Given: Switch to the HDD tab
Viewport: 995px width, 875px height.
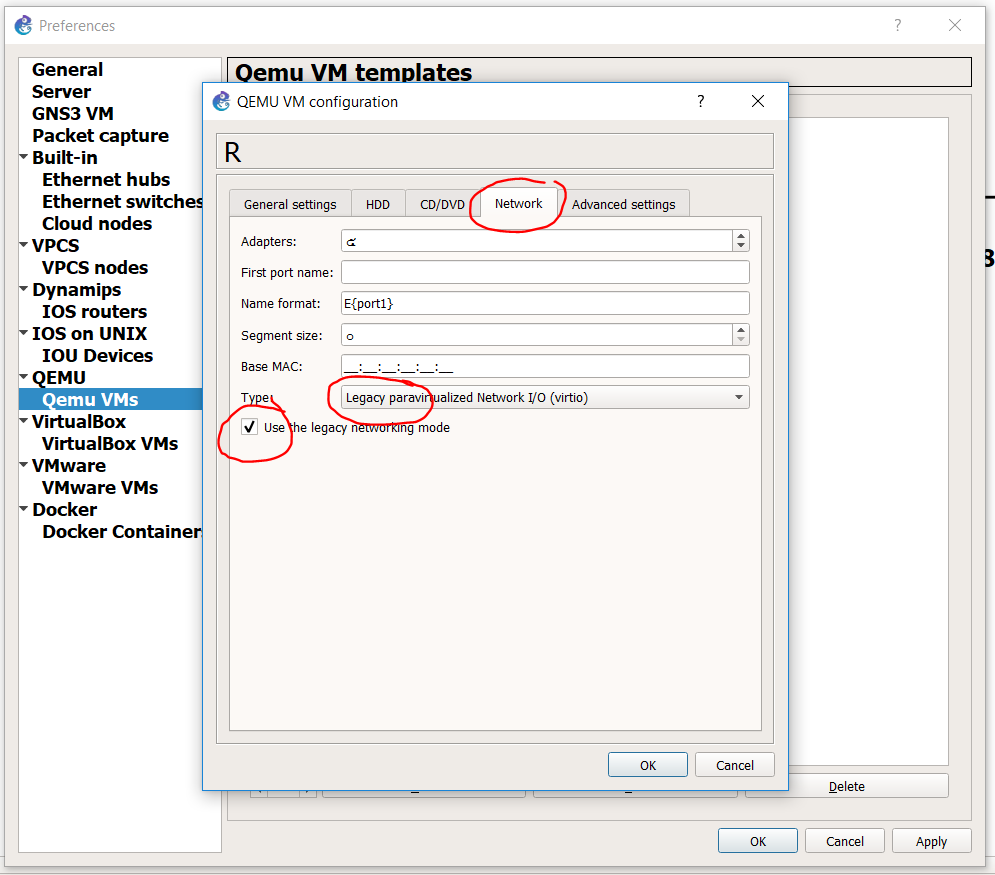Looking at the screenshot, I should [x=378, y=204].
